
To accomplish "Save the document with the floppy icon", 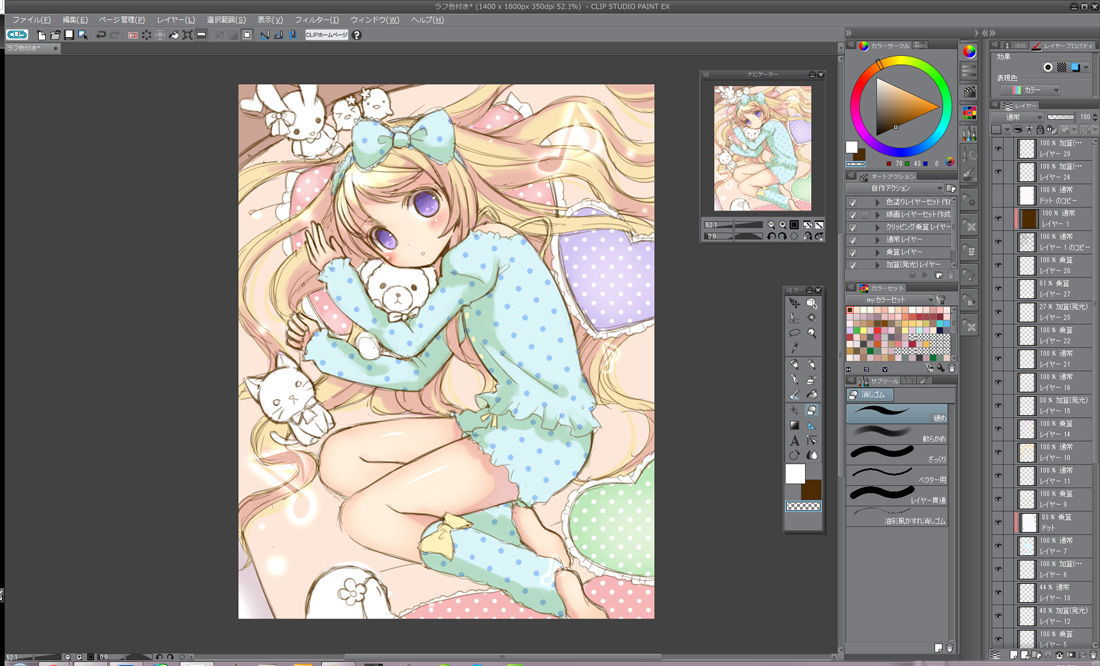I will pyautogui.click(x=69, y=35).
